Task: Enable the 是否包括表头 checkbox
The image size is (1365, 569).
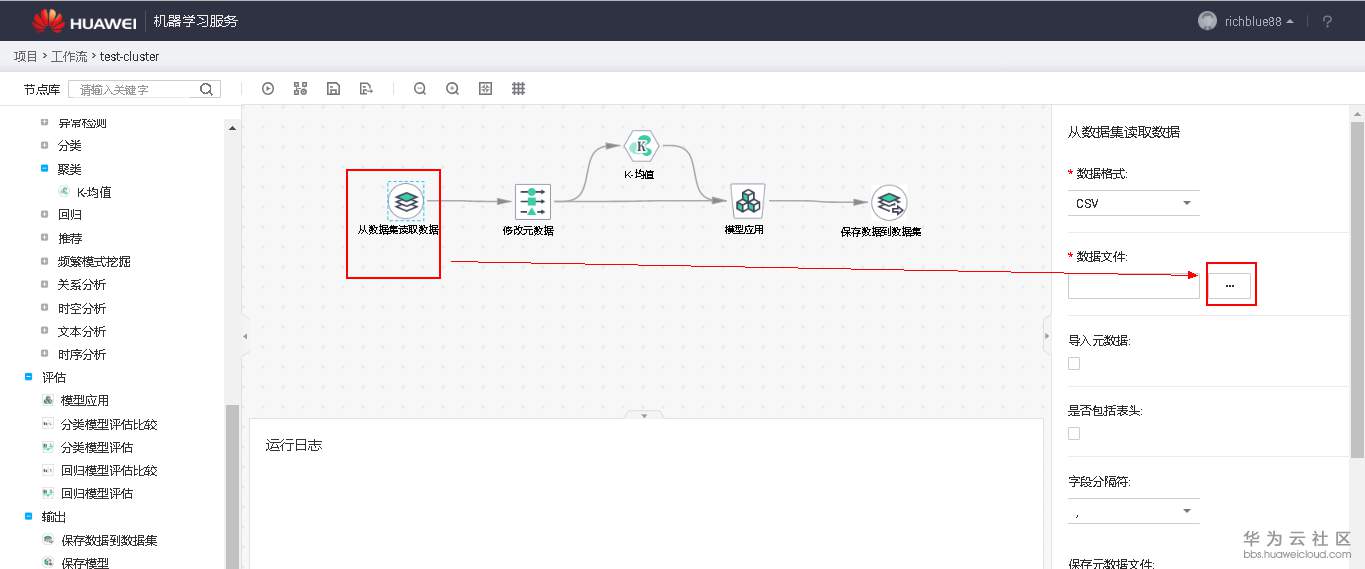Action: (1074, 434)
